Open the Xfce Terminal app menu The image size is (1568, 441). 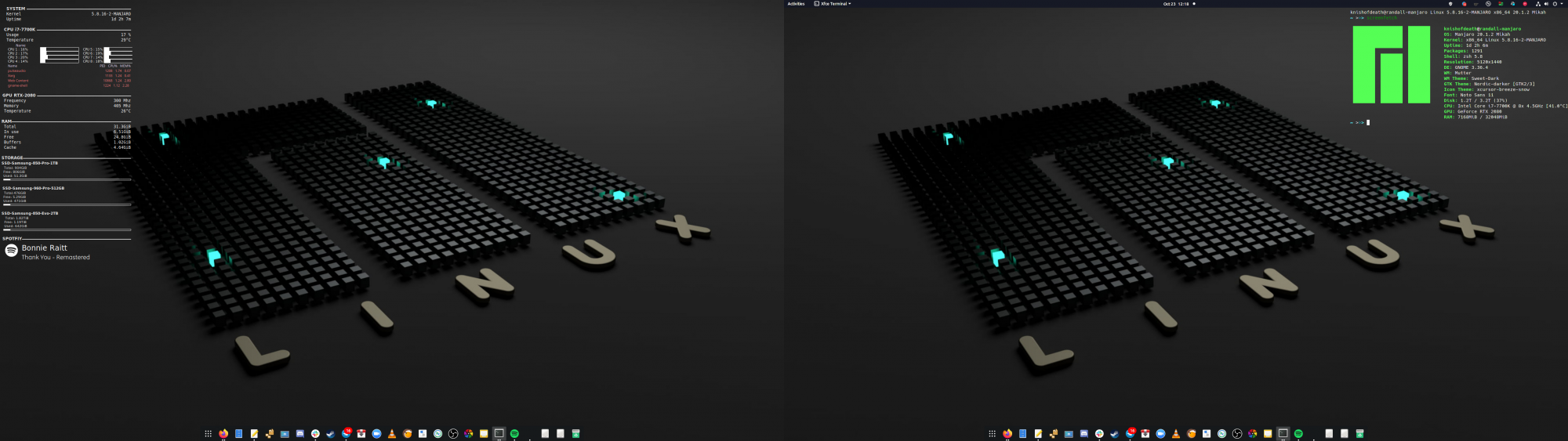click(x=833, y=4)
